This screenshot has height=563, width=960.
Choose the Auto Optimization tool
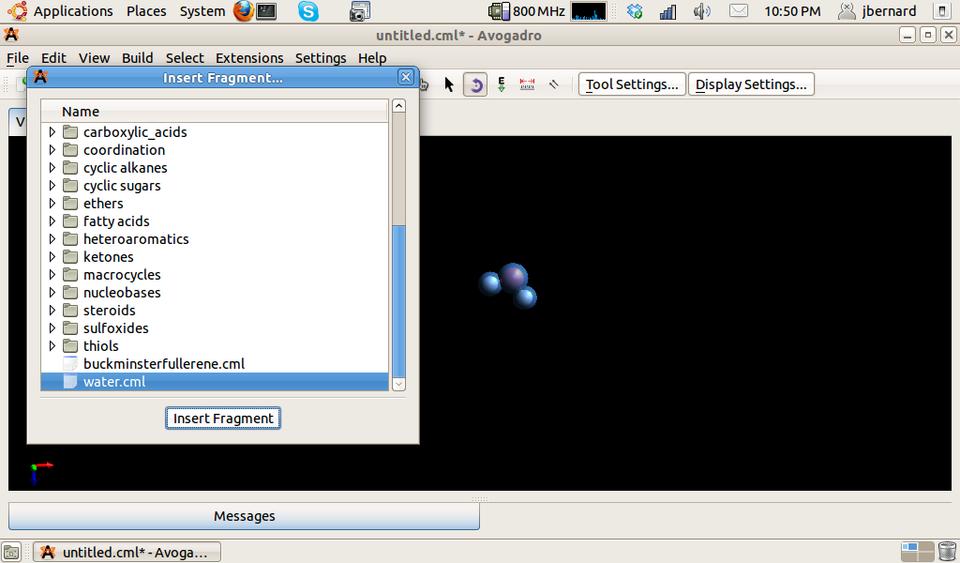(501, 85)
